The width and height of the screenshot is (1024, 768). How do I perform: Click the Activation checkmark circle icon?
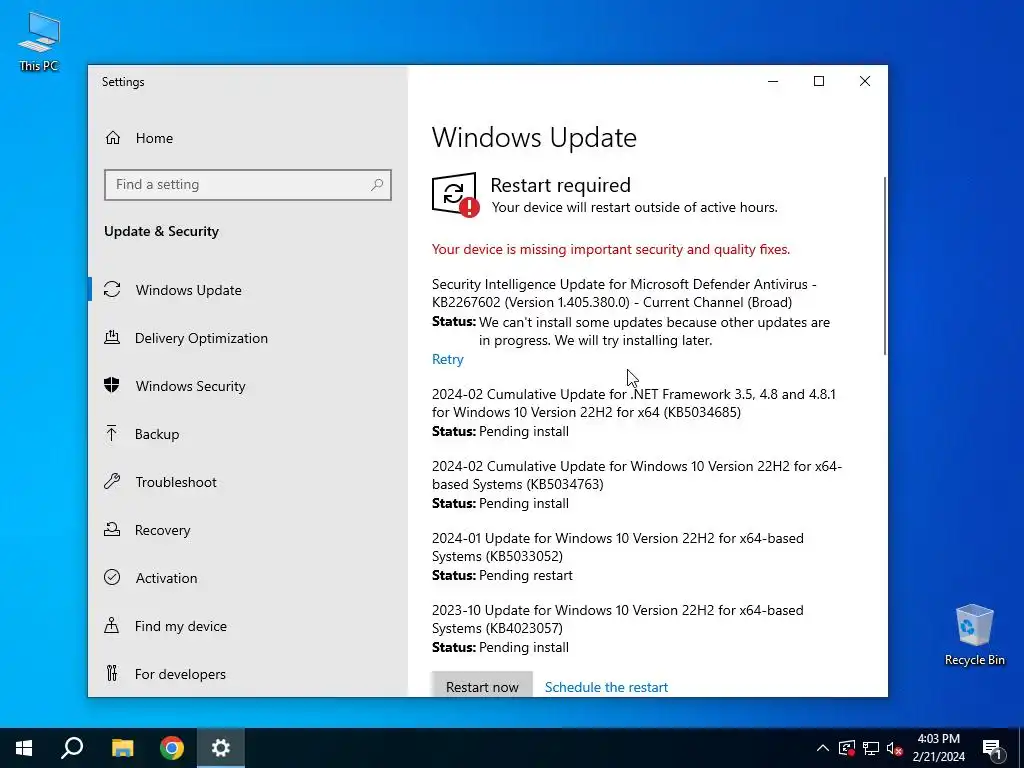pos(112,577)
